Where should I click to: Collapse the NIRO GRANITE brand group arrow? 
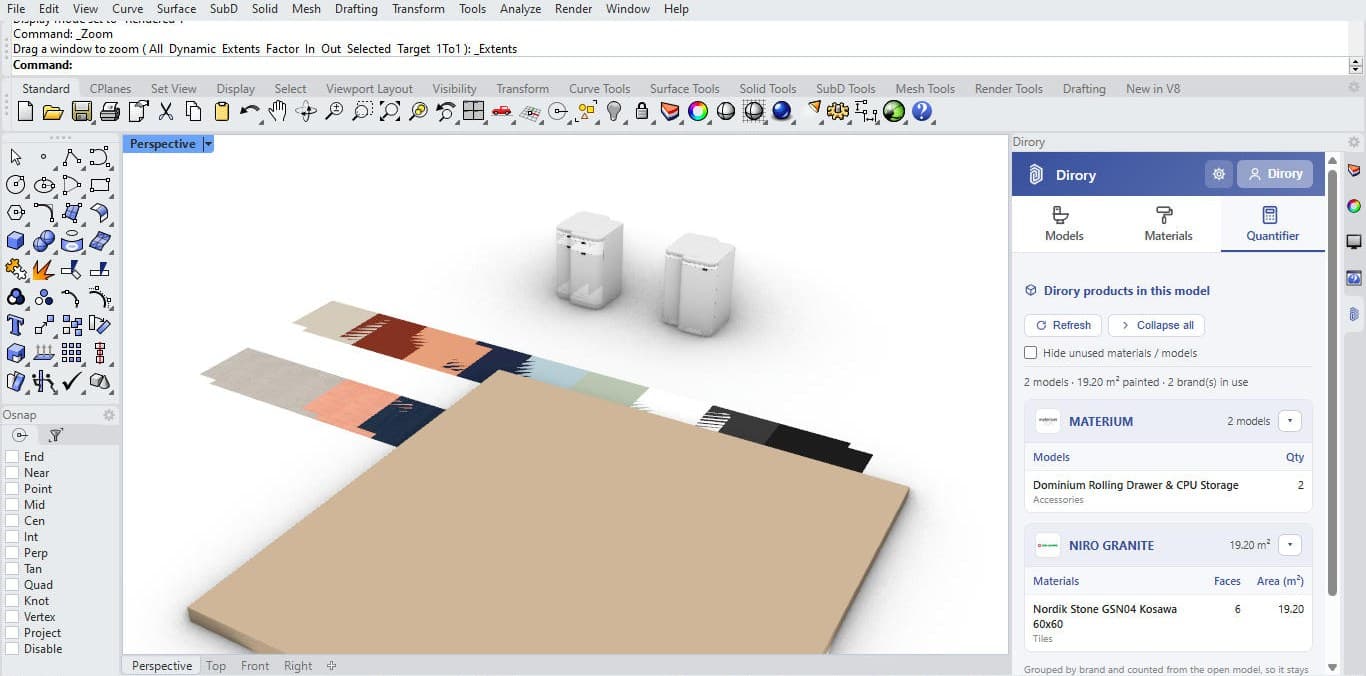[1290, 545]
